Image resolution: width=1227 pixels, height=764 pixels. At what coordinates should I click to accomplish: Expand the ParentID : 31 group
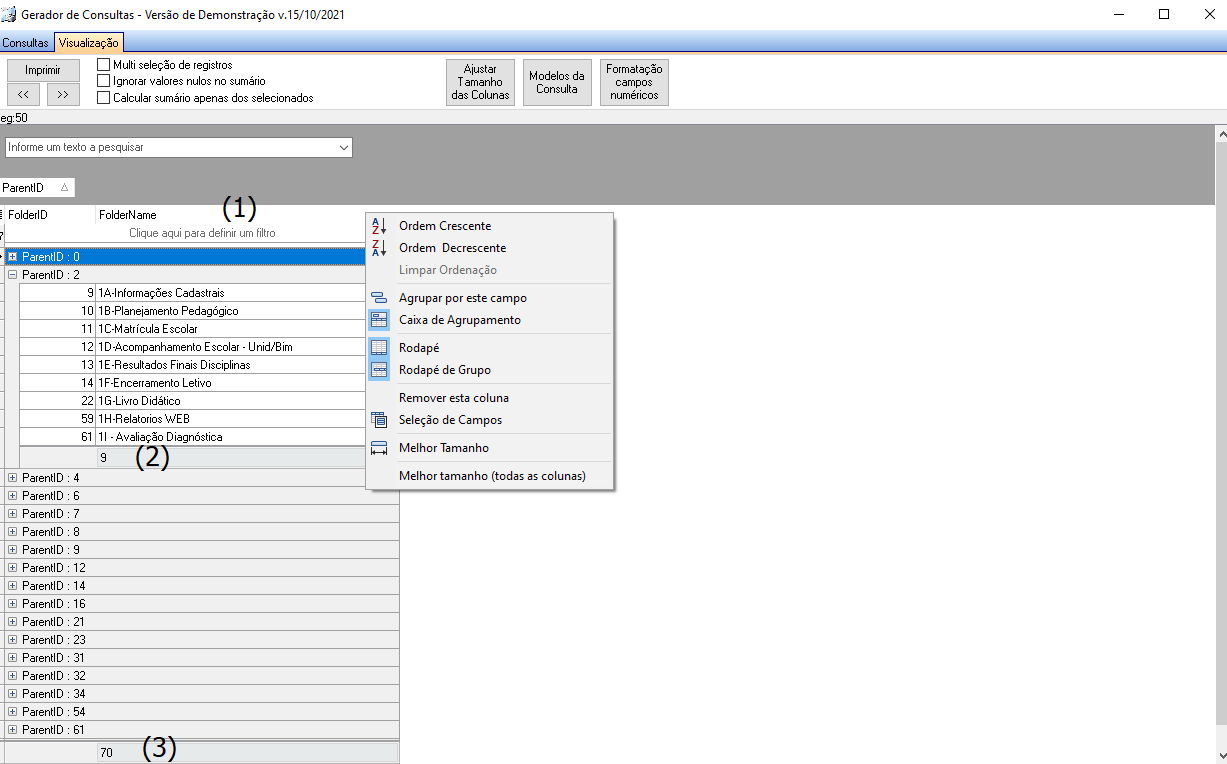pyautogui.click(x=13, y=658)
